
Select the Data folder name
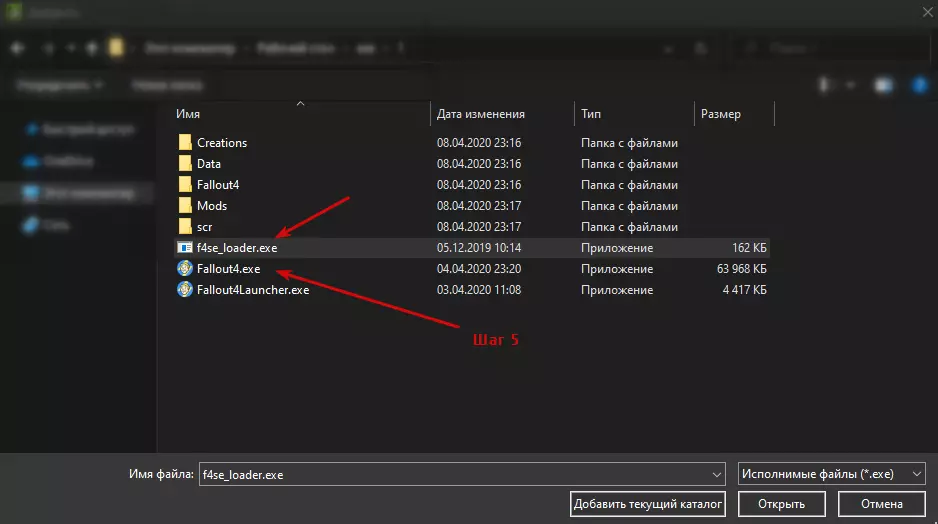(209, 163)
